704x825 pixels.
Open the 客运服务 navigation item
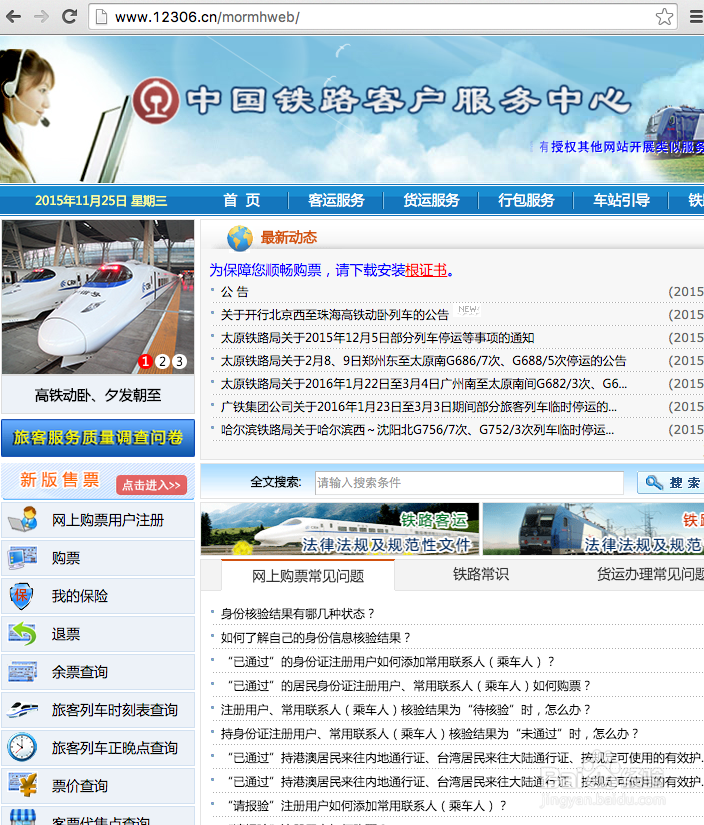(x=336, y=200)
